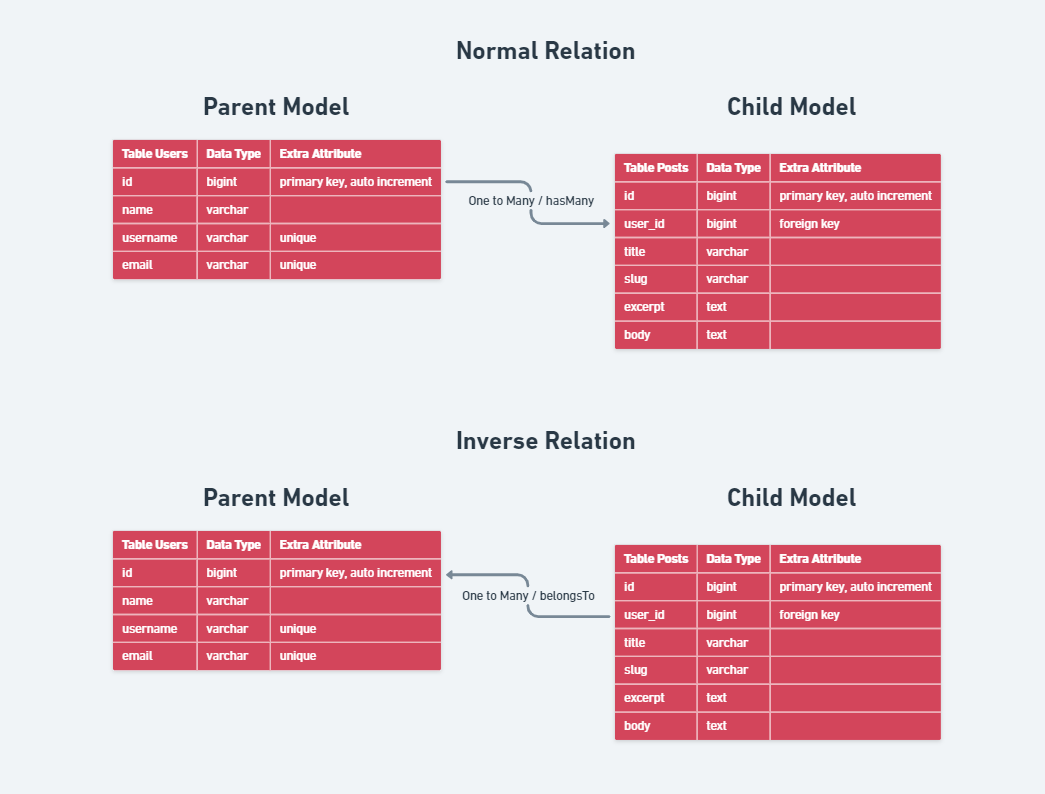Click the 'One to Many / belongsTo' label
The width and height of the screenshot is (1045, 794).
[528, 596]
